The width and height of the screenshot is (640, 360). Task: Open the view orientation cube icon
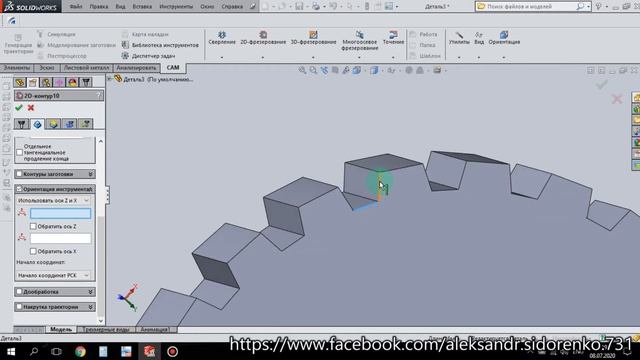[x=357, y=70]
